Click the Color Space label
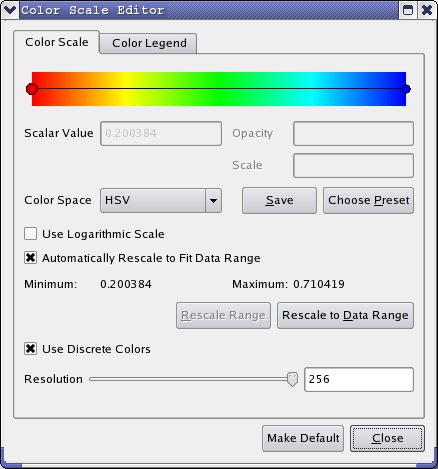The width and height of the screenshot is (438, 469). coord(58,200)
